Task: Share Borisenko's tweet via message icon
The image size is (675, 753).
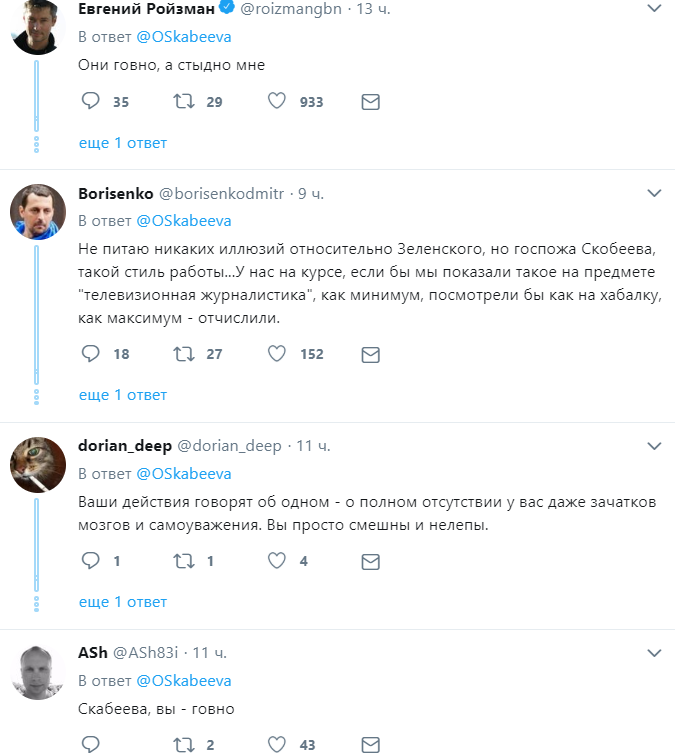Action: tap(370, 354)
